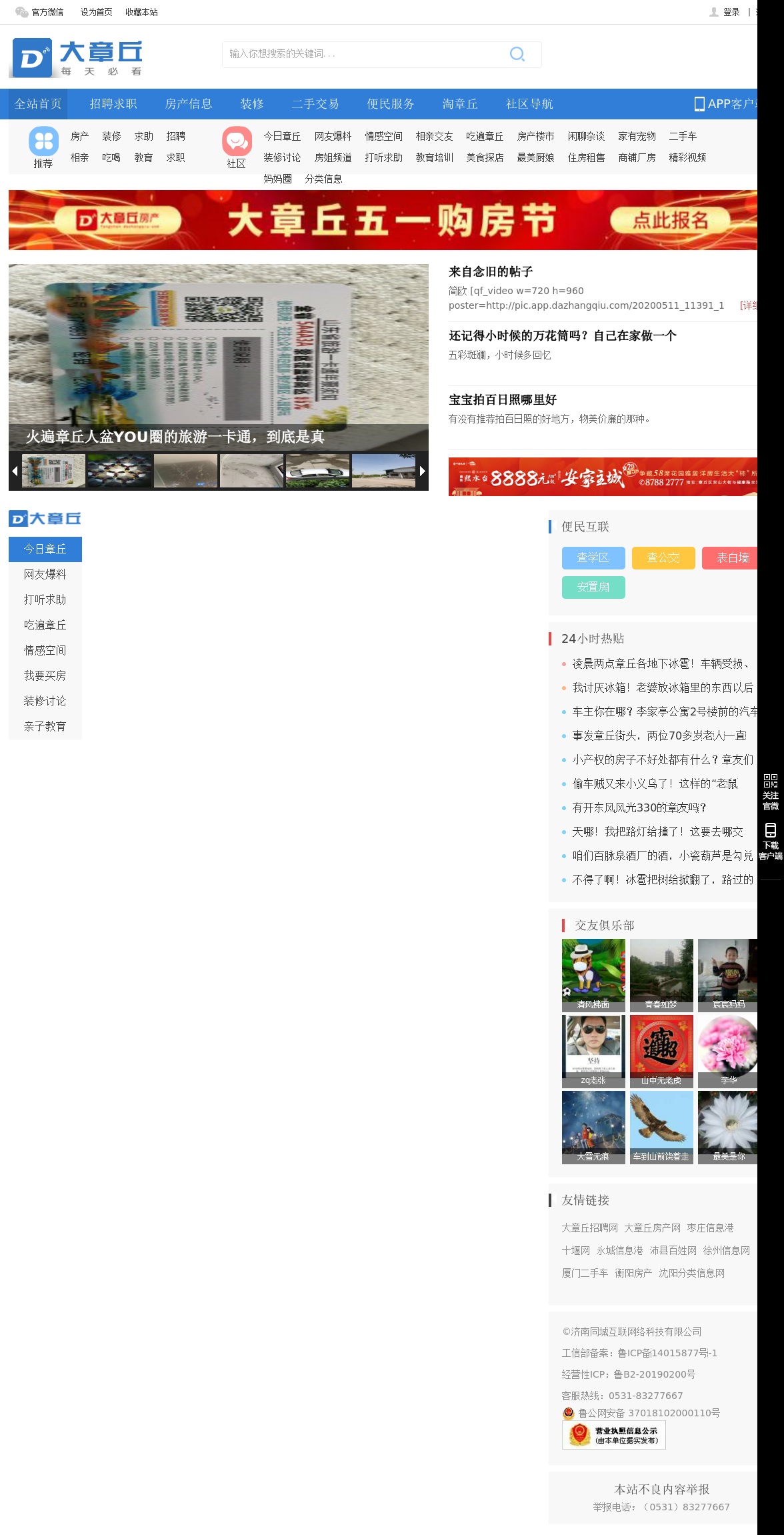Open the 营业执照信息公示 badge

tap(614, 1435)
